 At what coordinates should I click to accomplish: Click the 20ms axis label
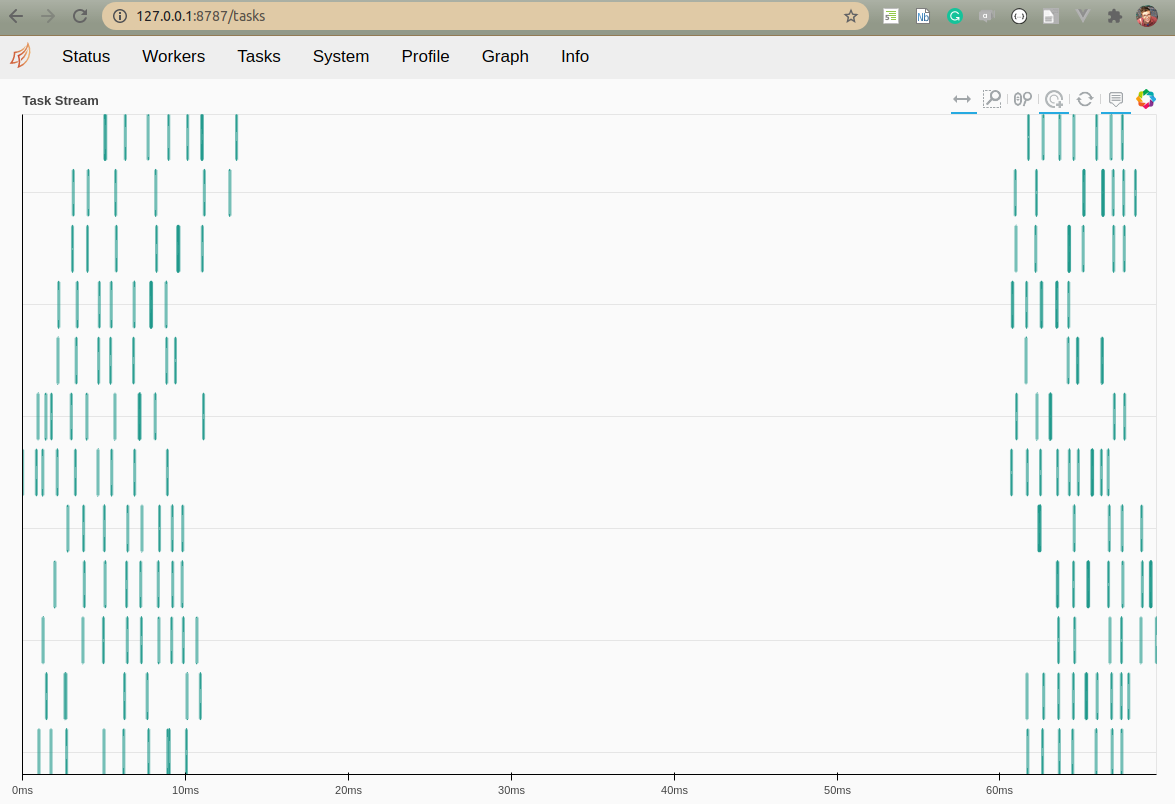point(348,791)
